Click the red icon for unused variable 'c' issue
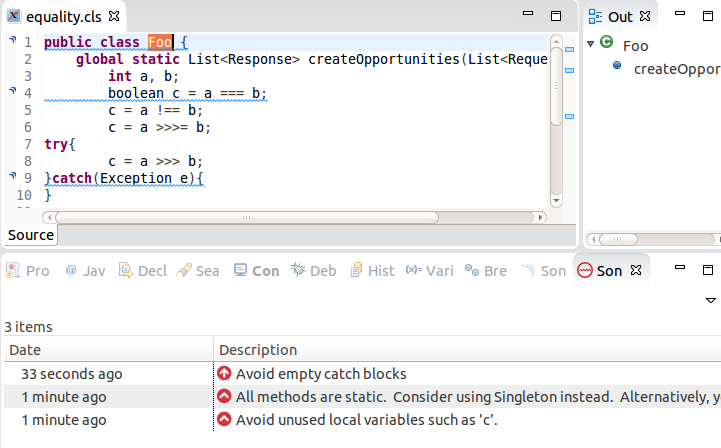This screenshot has width=721, height=448. click(224, 420)
